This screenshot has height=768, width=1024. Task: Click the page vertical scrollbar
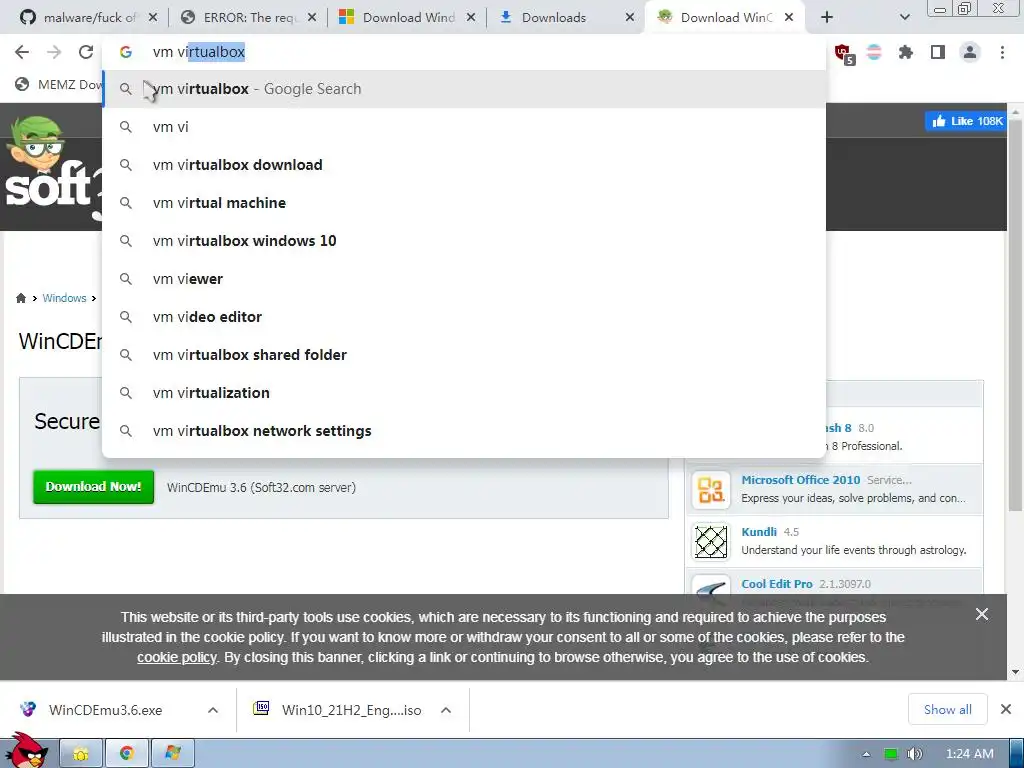(1015, 313)
